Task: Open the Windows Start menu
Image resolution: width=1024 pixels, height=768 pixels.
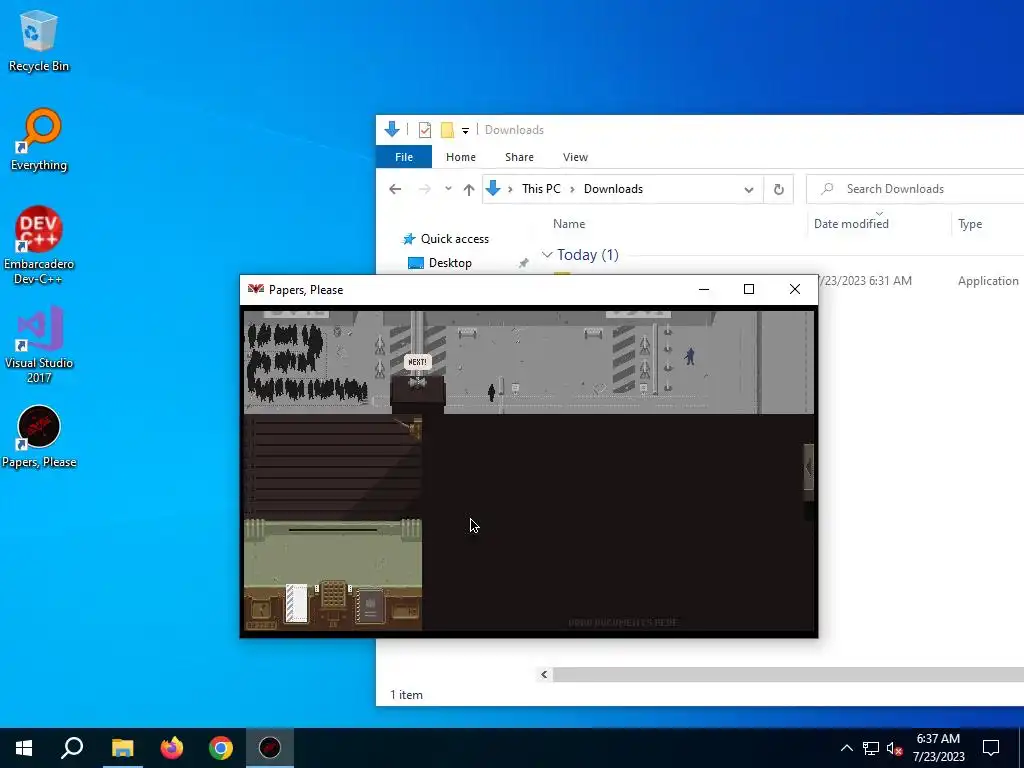Action: [x=24, y=748]
